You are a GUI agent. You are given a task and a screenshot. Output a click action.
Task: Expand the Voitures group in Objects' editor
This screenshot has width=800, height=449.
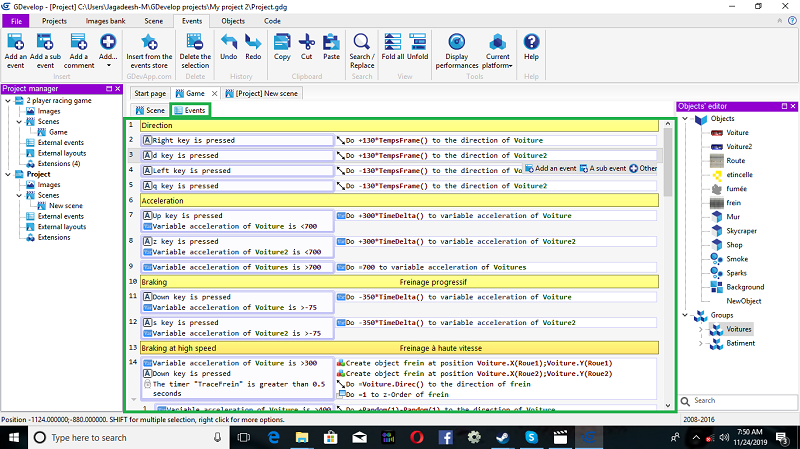(699, 329)
